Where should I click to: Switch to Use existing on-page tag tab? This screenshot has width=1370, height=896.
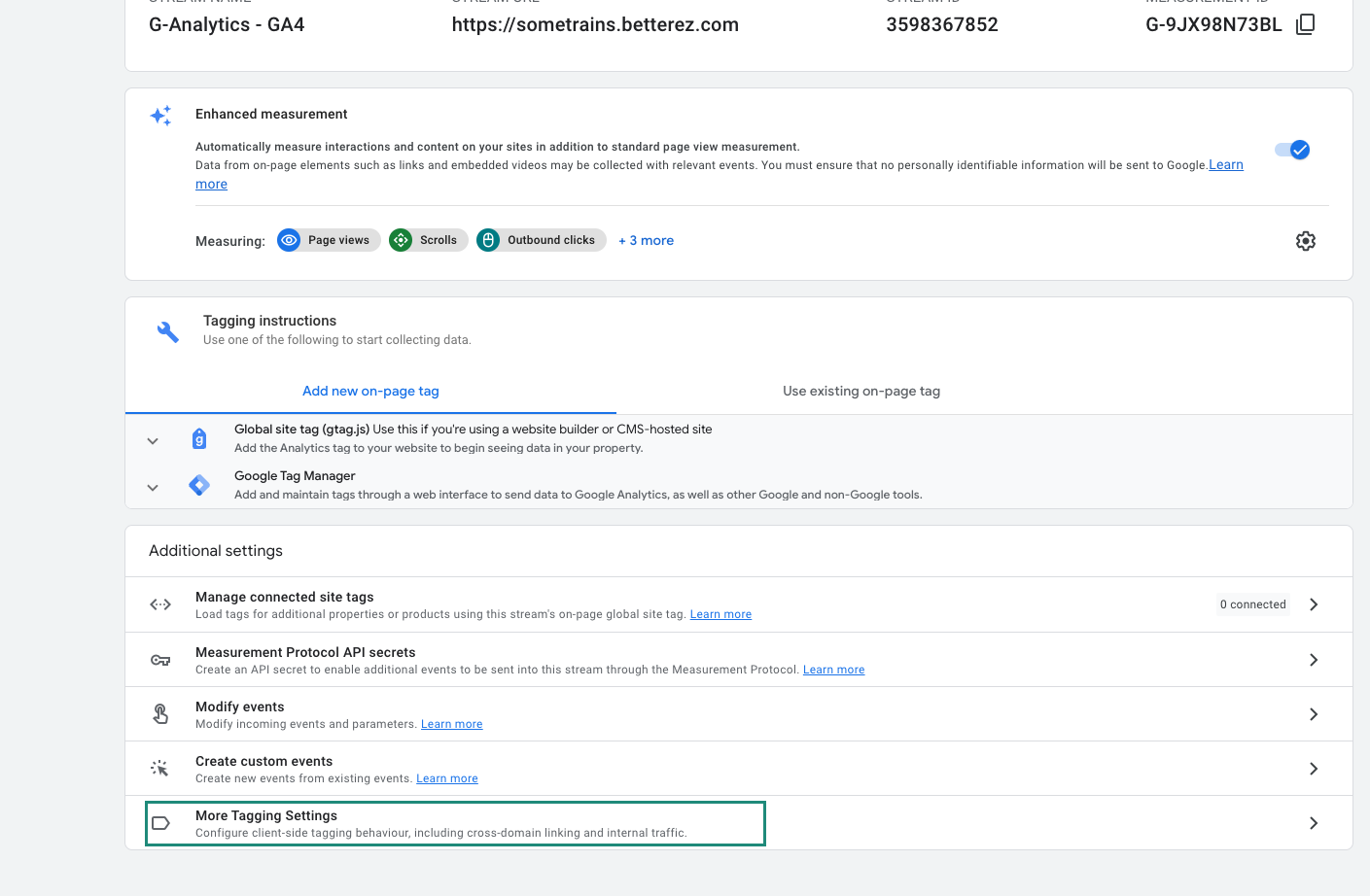click(861, 391)
